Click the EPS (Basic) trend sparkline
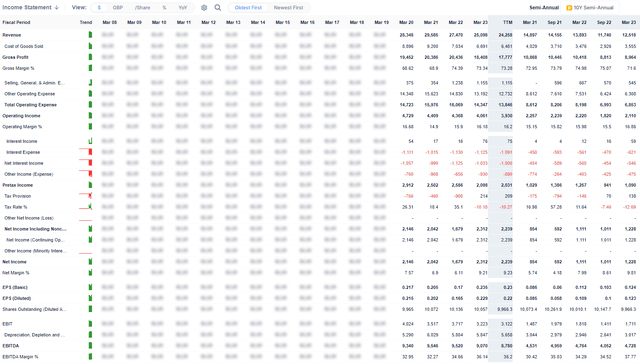This screenshot has width=640, height=364. [x=90, y=287]
